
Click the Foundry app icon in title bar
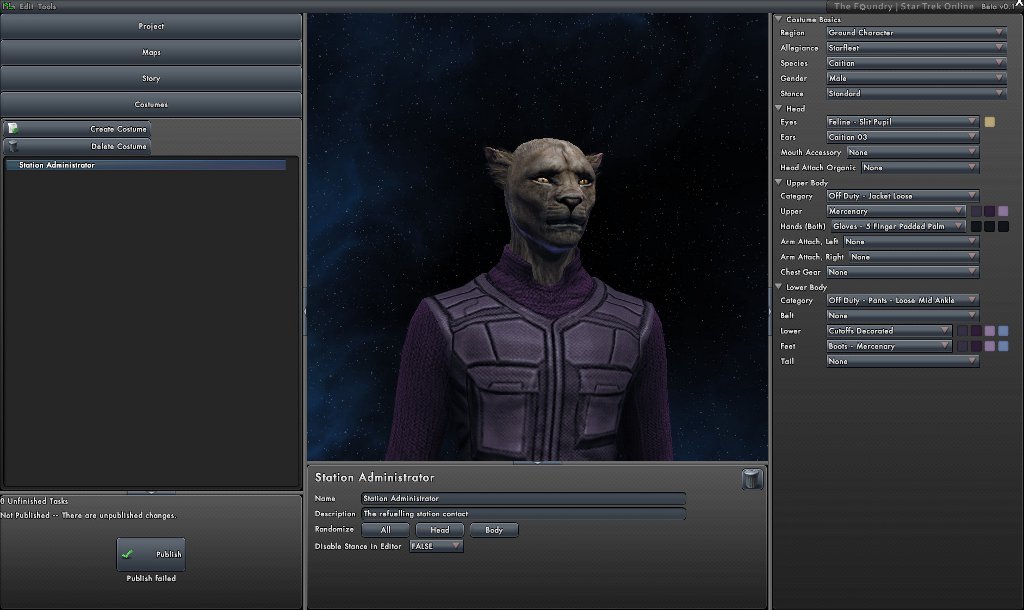point(8,6)
